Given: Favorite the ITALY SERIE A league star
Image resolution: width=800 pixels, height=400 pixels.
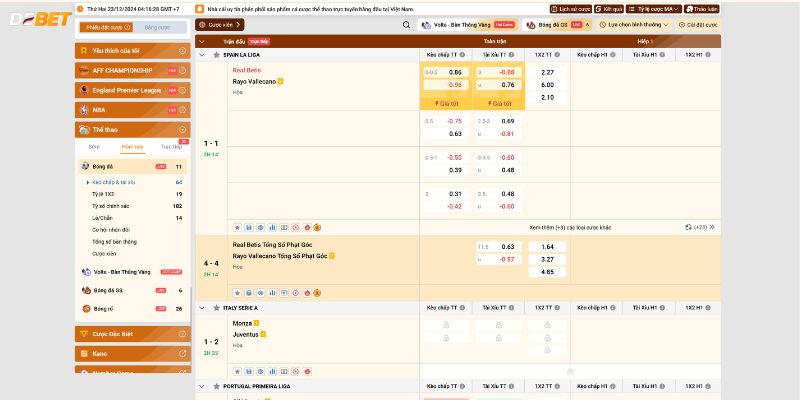Looking at the screenshot, I should [216, 308].
